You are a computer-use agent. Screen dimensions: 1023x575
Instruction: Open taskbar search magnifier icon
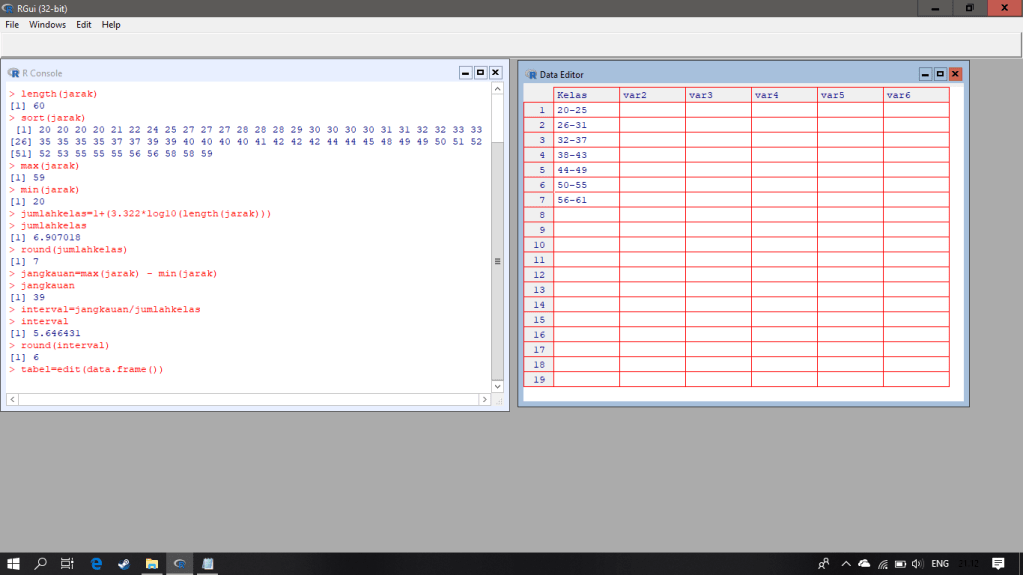41,564
